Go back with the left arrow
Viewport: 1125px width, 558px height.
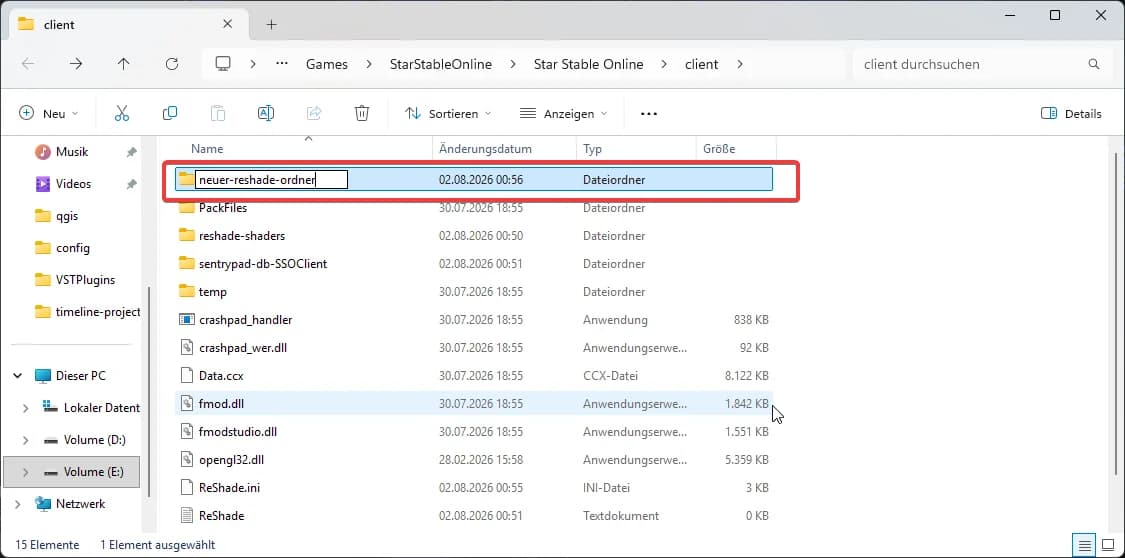pyautogui.click(x=28, y=64)
